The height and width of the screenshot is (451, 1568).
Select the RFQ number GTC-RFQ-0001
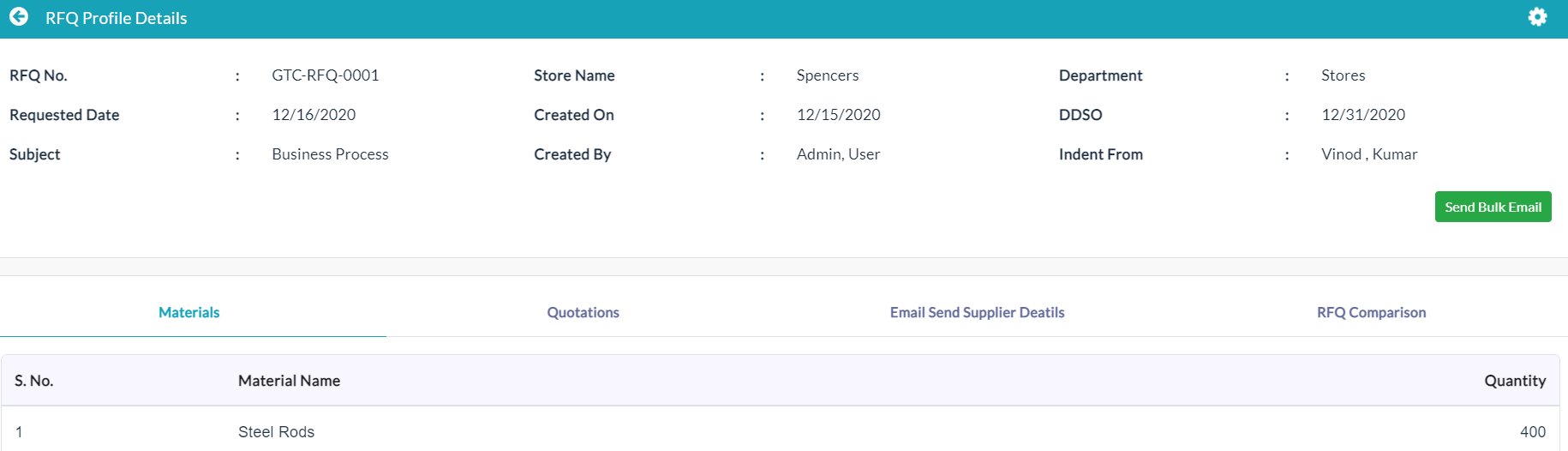pos(326,75)
